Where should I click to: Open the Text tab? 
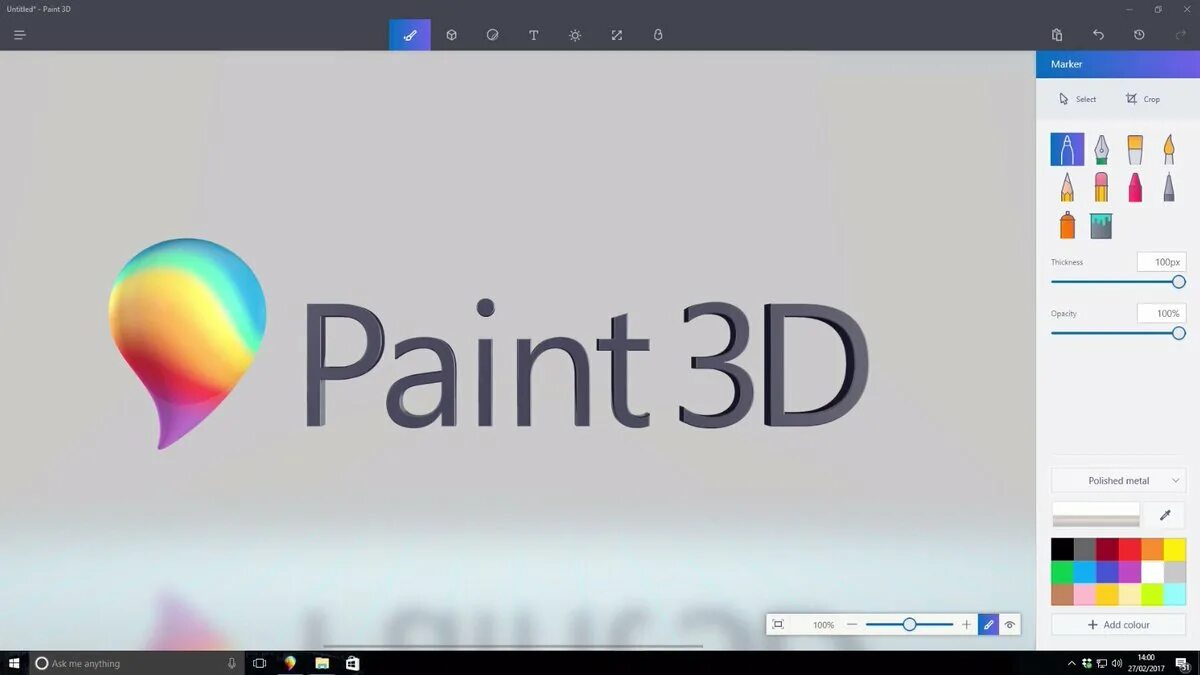point(534,35)
